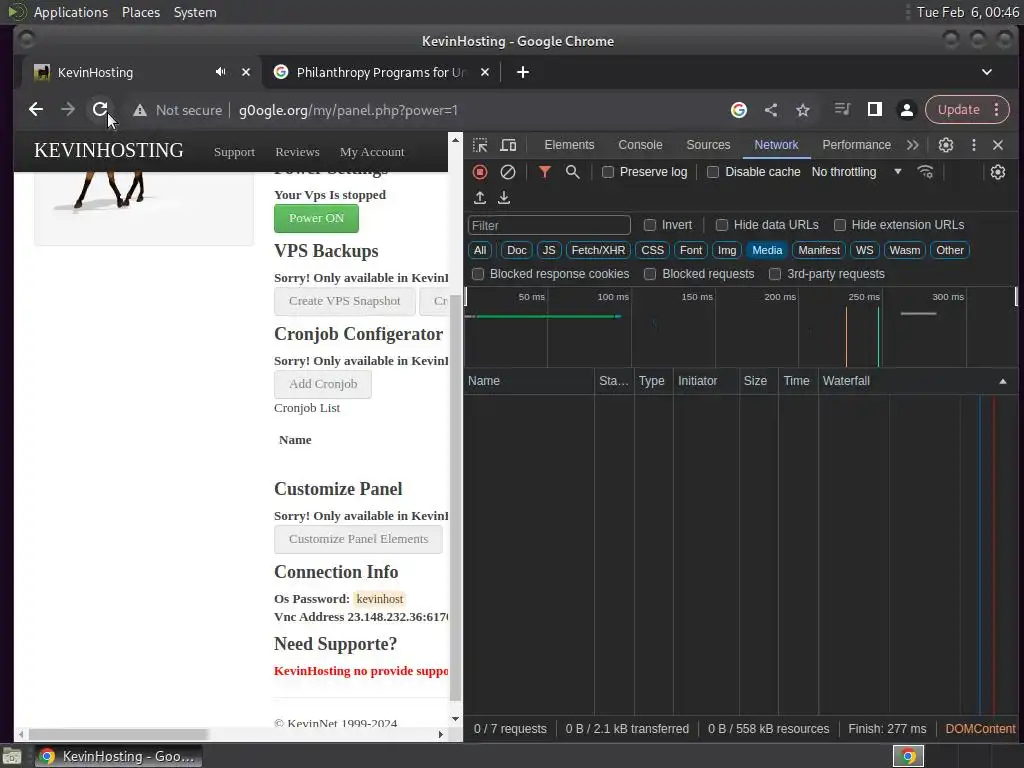Viewport: 1024px width, 768px height.
Task: Open the Reviews link
Action: coord(297,152)
